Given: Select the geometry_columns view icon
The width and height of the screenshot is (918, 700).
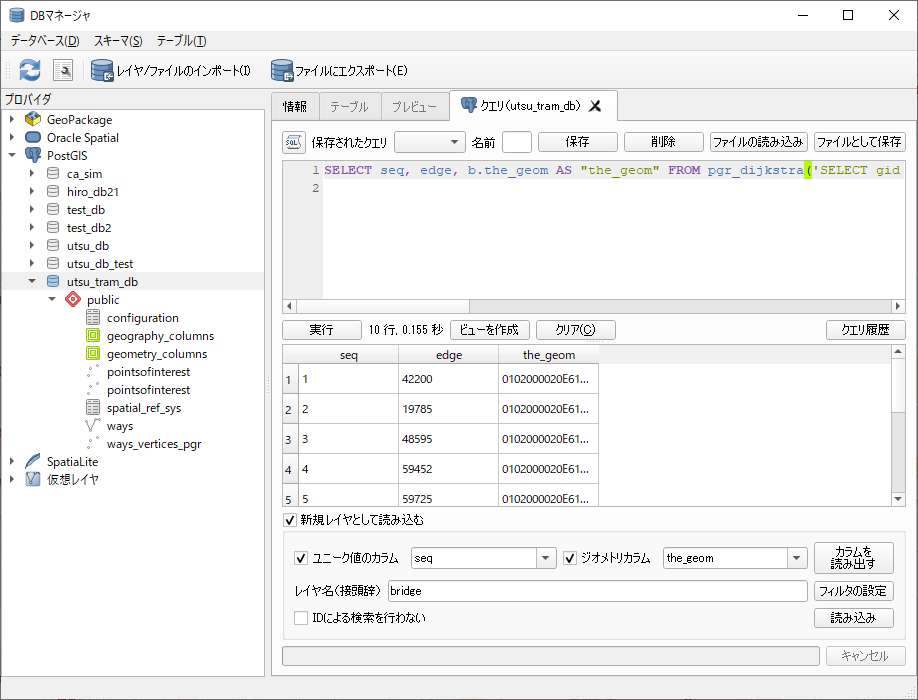Looking at the screenshot, I should click(93, 354).
